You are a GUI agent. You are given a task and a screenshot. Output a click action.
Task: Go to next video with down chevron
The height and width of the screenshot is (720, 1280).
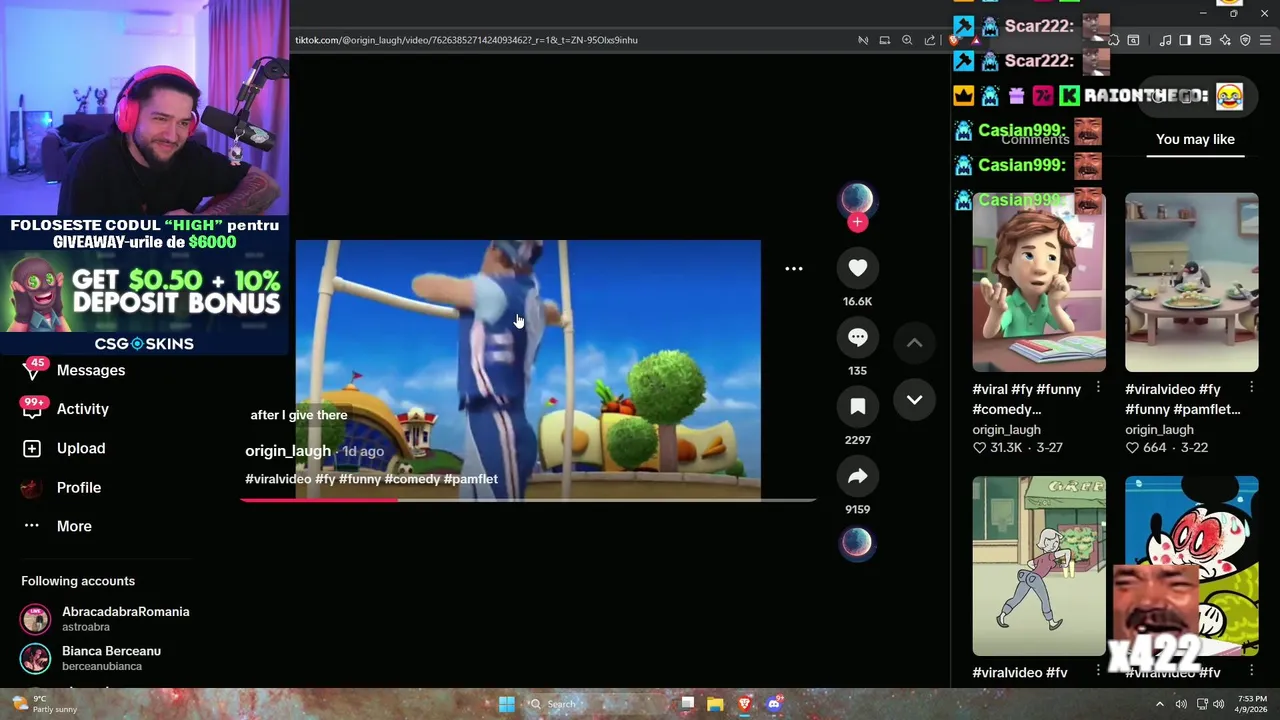click(x=914, y=400)
